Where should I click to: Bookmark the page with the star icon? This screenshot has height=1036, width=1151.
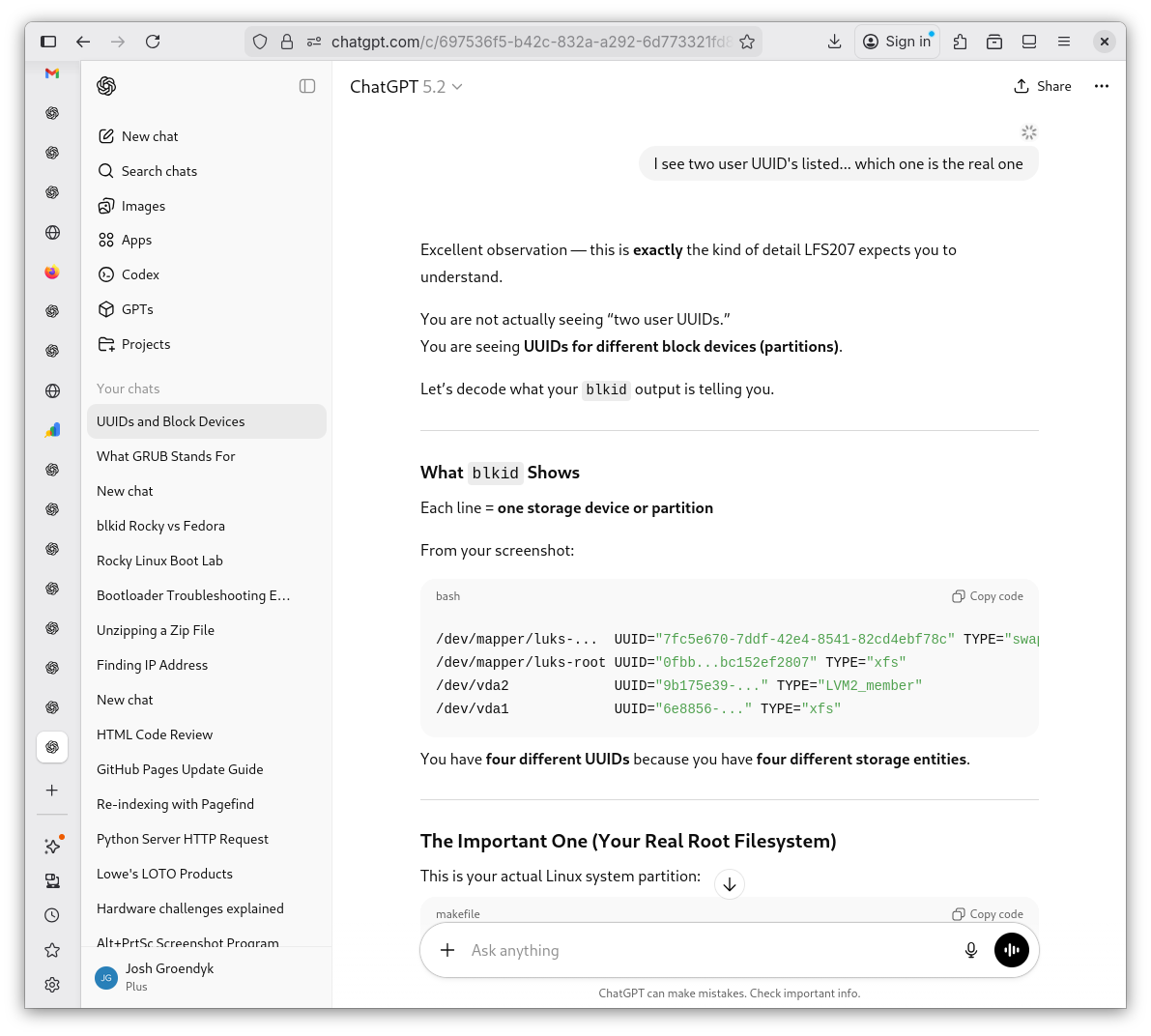pos(747,42)
